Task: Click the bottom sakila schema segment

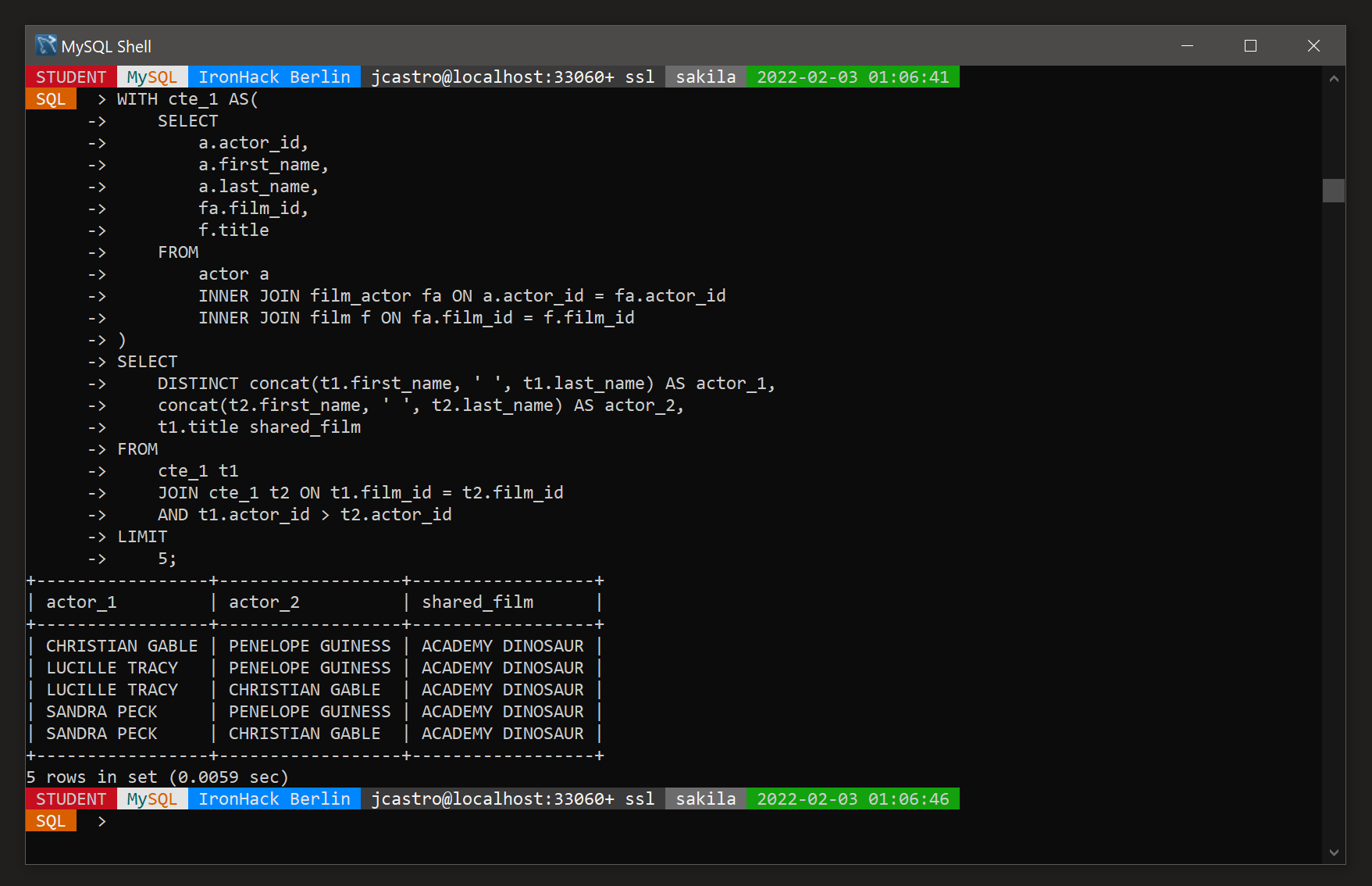Action: point(706,798)
